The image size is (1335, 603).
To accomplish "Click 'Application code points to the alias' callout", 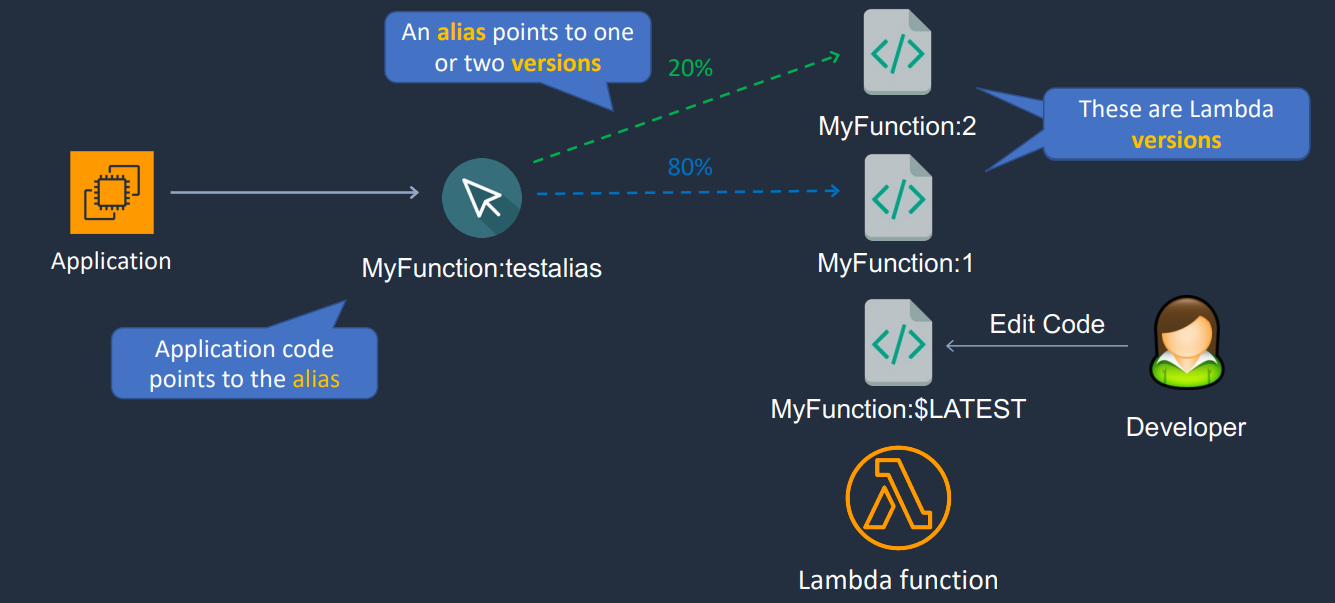I will click(244, 363).
